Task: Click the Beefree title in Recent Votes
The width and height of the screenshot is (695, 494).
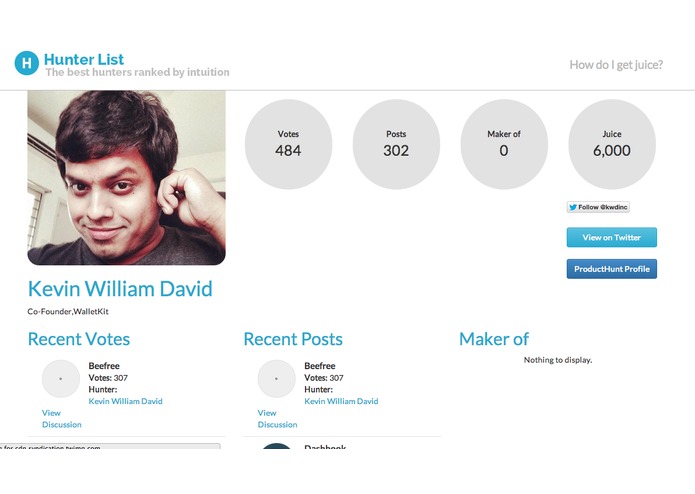Action: [x=104, y=366]
